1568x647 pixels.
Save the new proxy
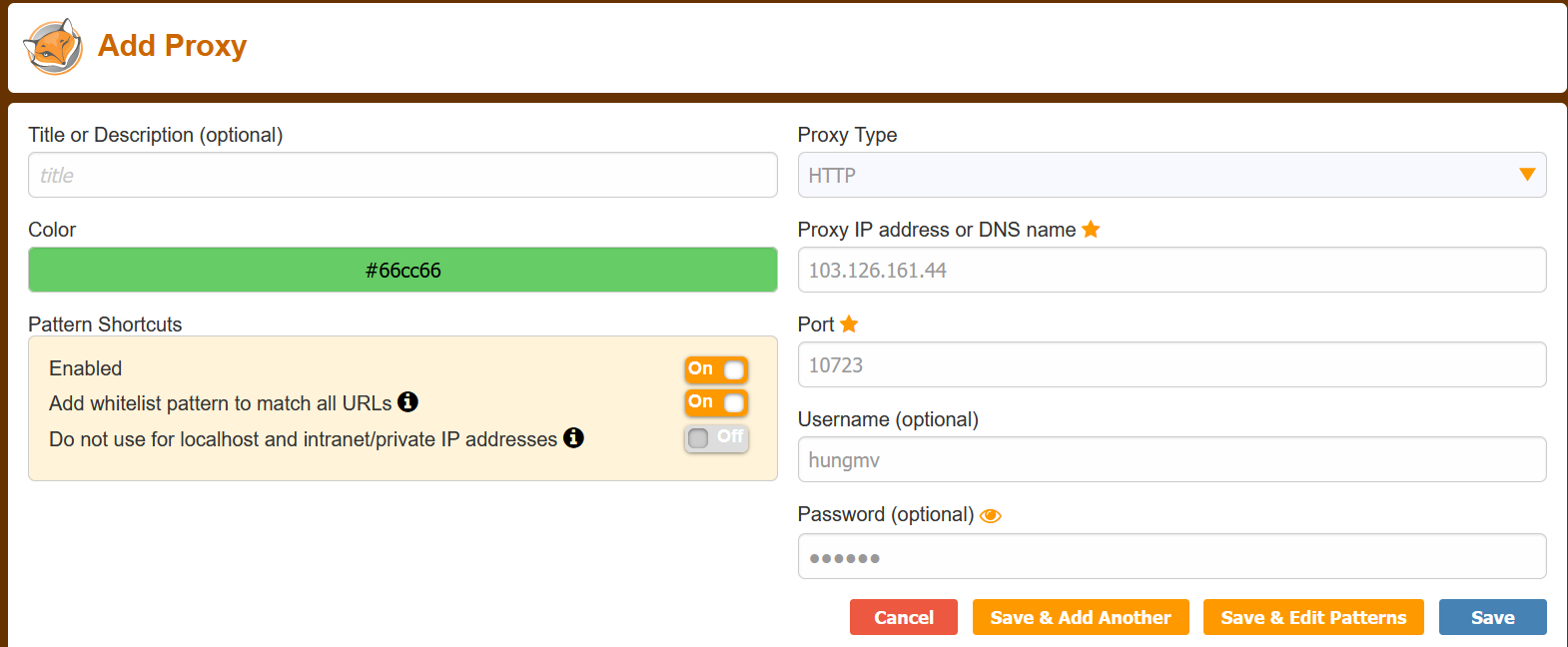(1492, 617)
